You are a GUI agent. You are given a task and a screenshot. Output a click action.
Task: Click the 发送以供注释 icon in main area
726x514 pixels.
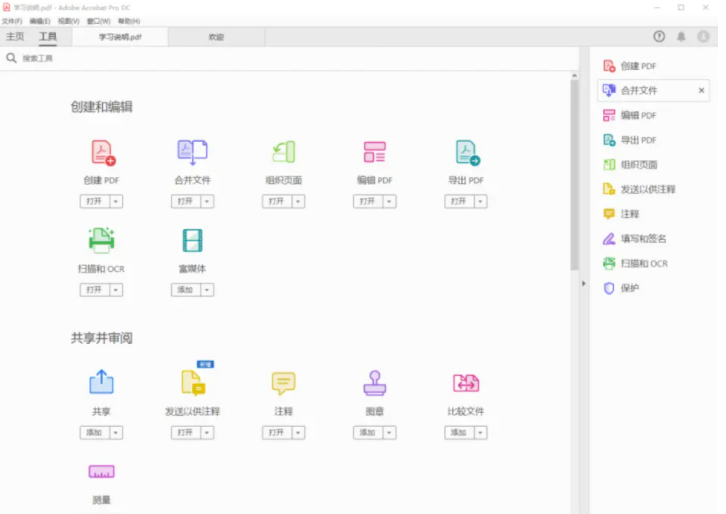(x=193, y=382)
